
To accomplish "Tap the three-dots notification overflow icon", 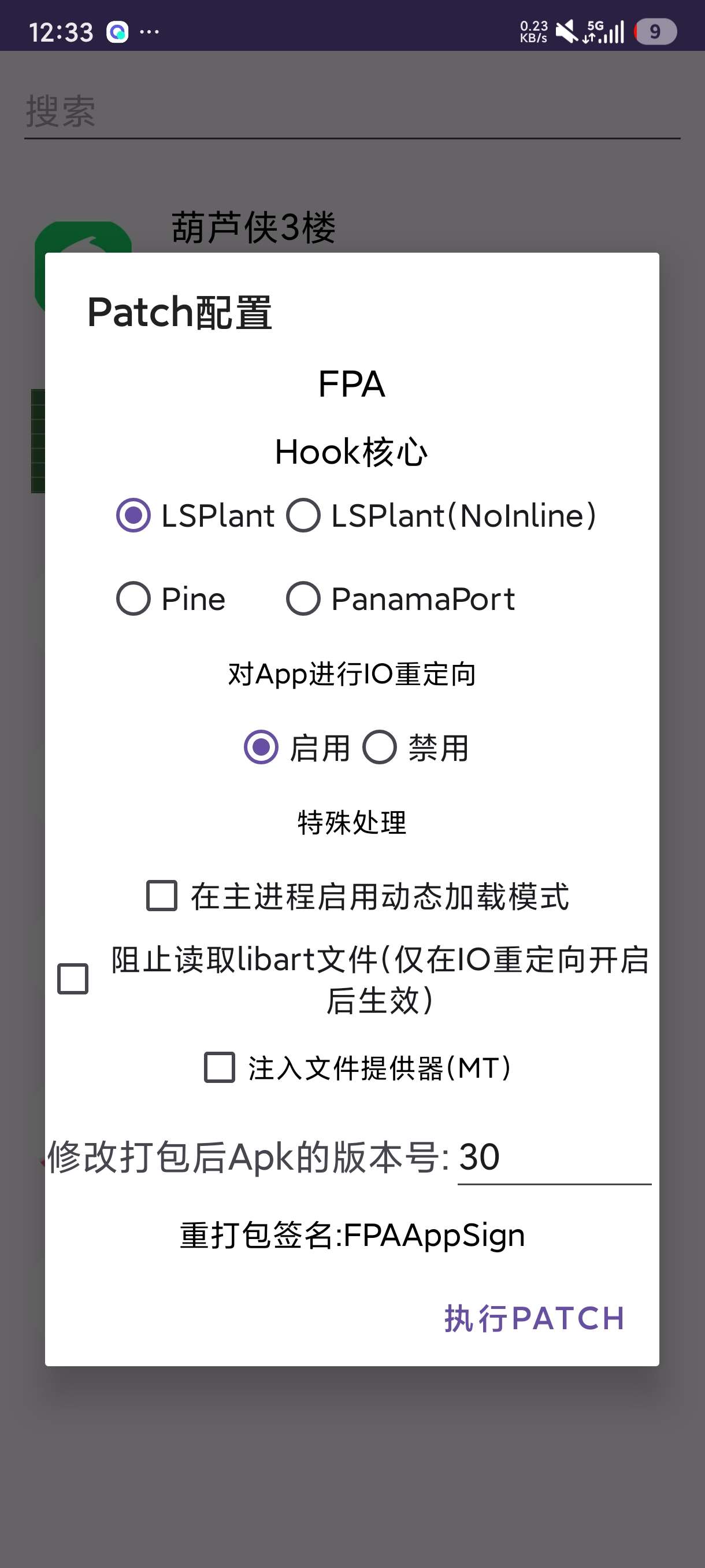I will click(150, 32).
